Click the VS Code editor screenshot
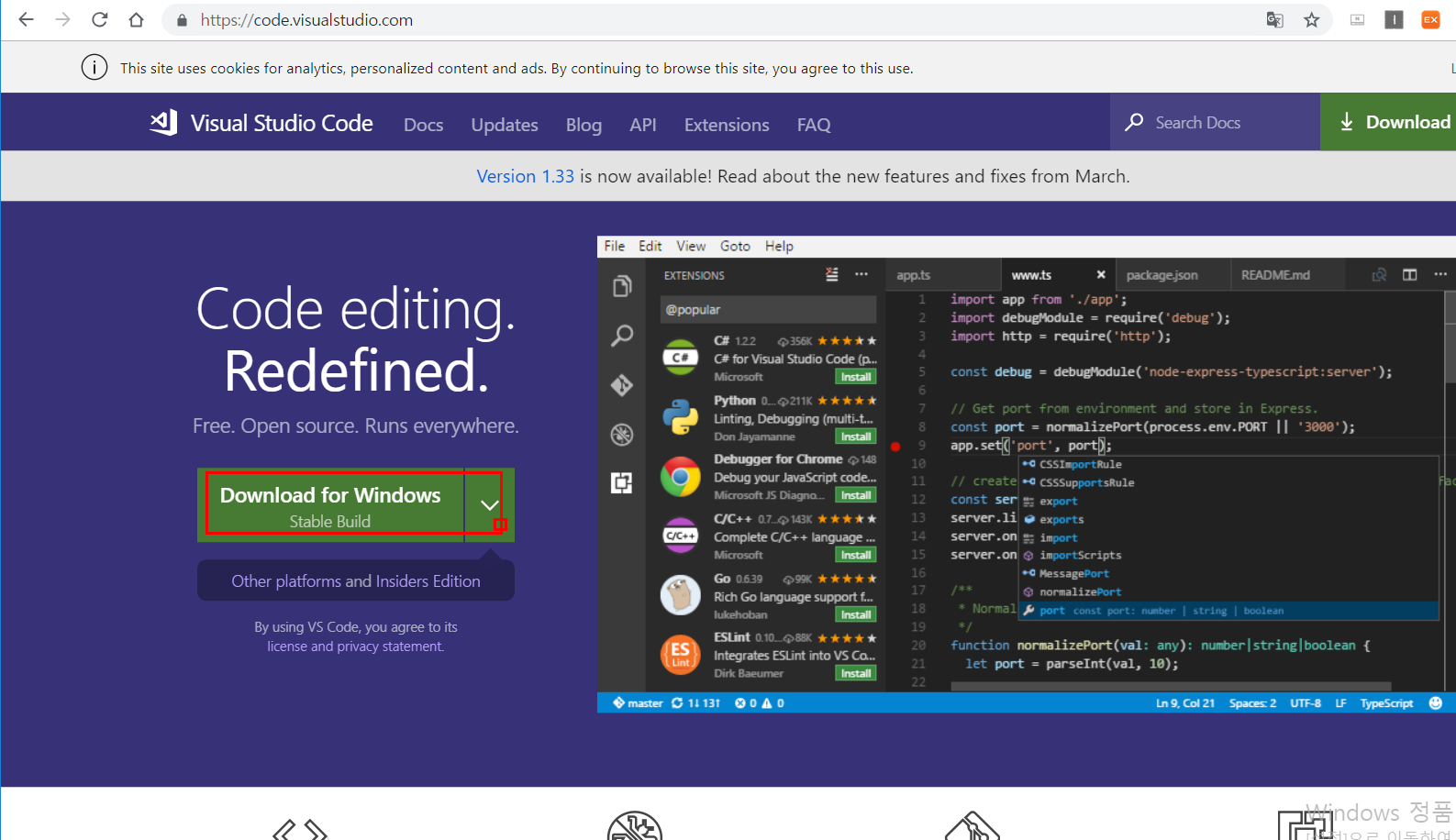The image size is (1456, 840). pos(1026,474)
